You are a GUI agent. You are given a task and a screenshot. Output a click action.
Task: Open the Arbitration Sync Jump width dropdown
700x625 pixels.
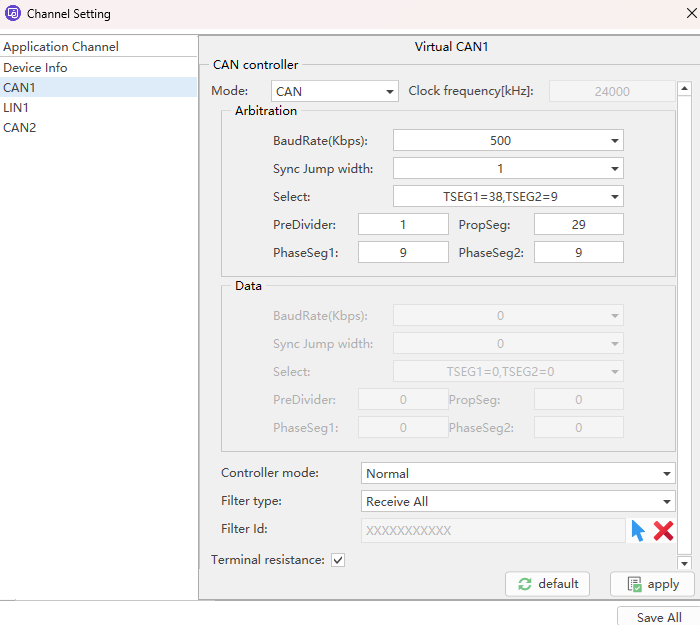pyautogui.click(x=507, y=169)
